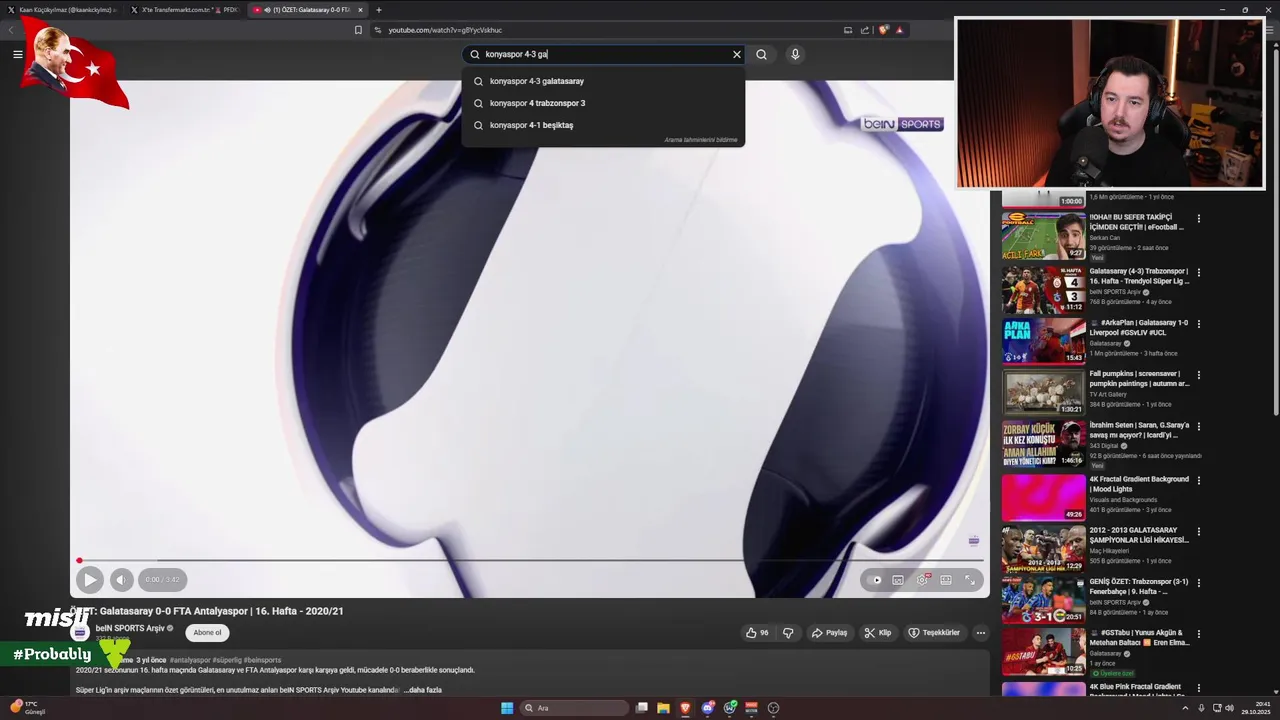Open 'GENİŞ ÖZET: Trabzonspor (3-1) Fenerbahçe' title
The height and width of the screenshot is (720, 1280).
[1139, 586]
